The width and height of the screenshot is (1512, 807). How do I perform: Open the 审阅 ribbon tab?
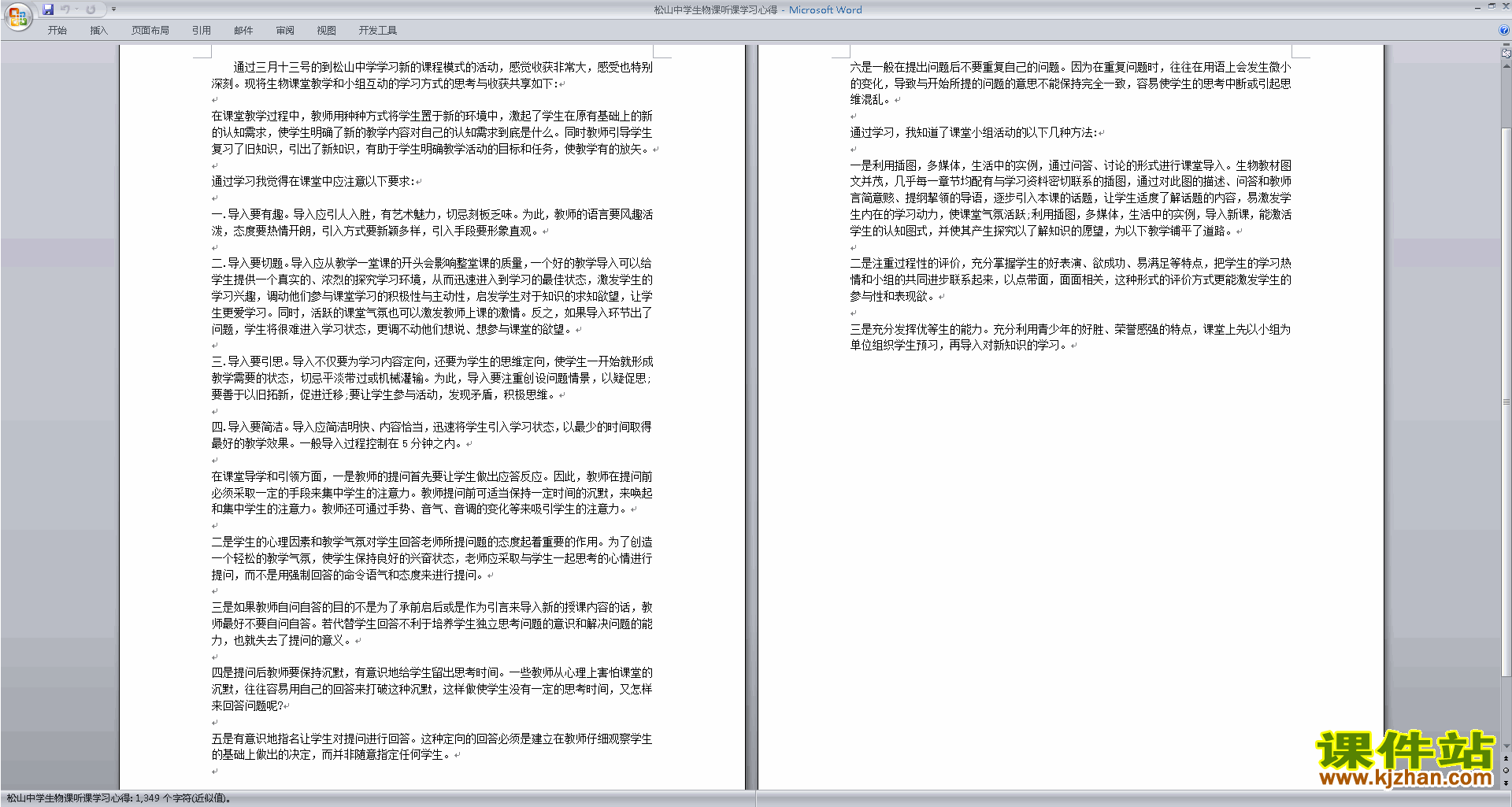(285, 30)
